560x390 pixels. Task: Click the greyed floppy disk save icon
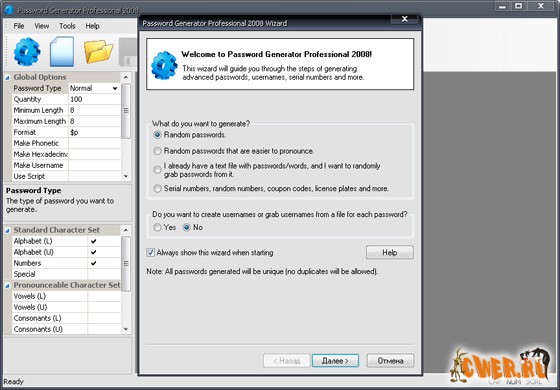(x=128, y=52)
